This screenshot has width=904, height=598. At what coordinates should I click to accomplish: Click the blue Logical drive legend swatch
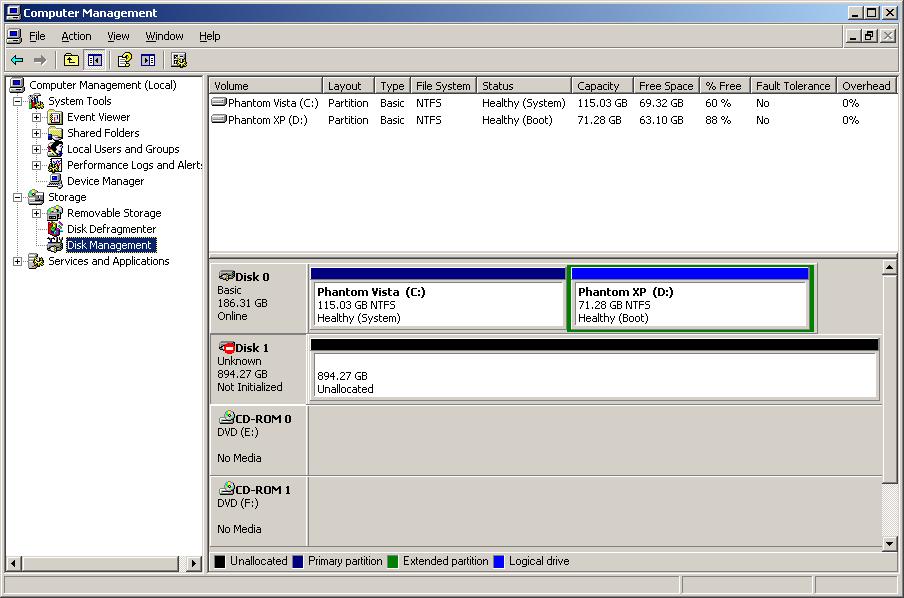(499, 561)
